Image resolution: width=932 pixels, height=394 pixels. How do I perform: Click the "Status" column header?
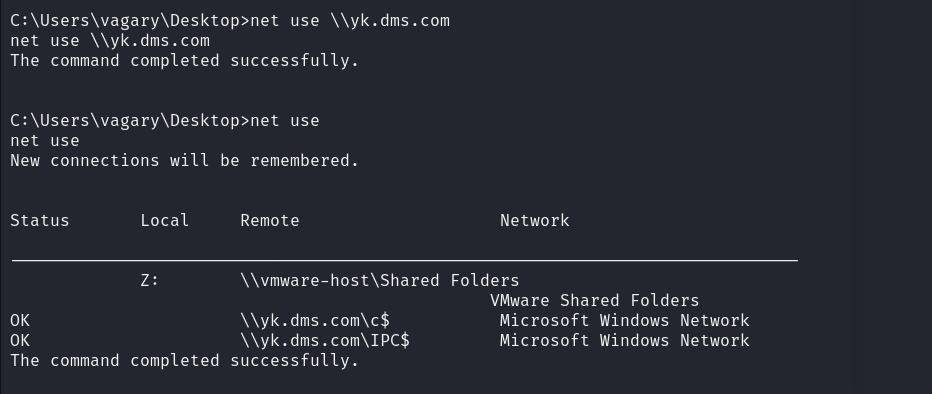[x=40, y=220]
